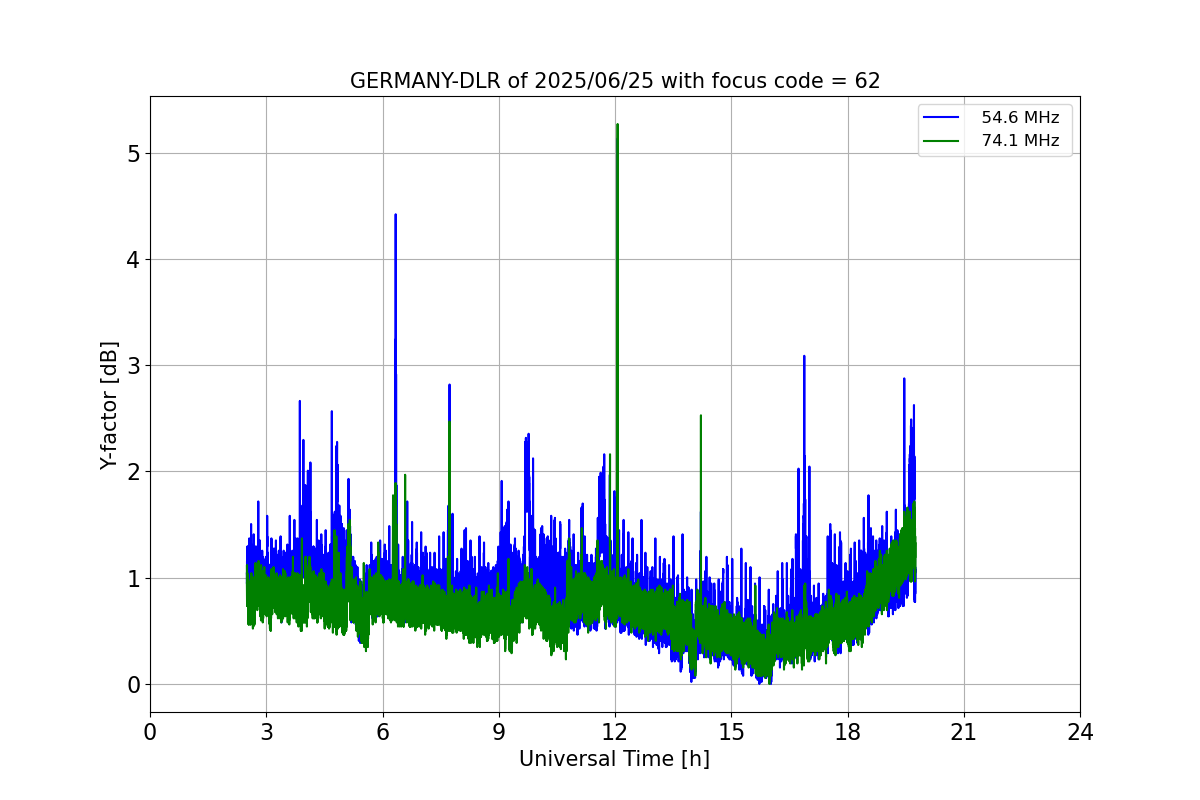1200x800 pixels.
Task: Click the 'Universal Time [h]' axis label
Action: (x=614, y=759)
